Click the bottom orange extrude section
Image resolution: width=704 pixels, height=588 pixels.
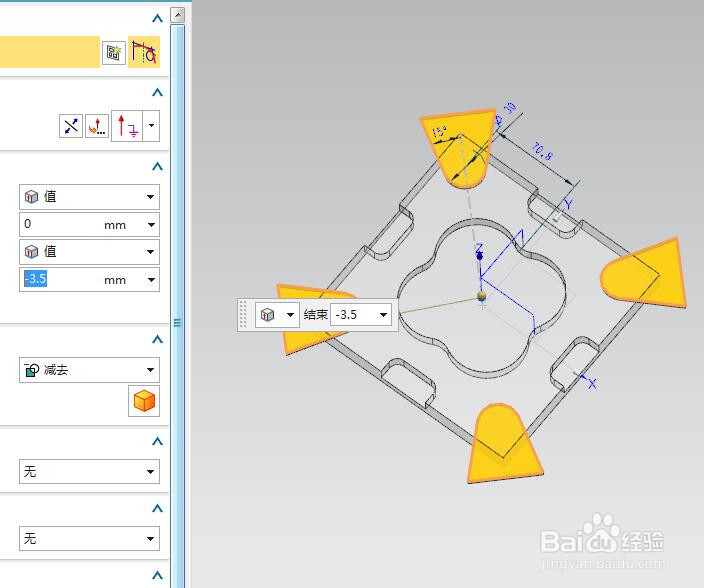504,443
